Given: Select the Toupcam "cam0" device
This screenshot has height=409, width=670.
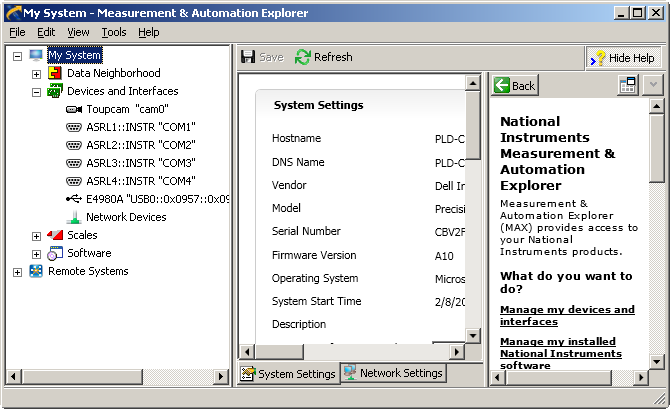Looking at the screenshot, I should 127,109.
